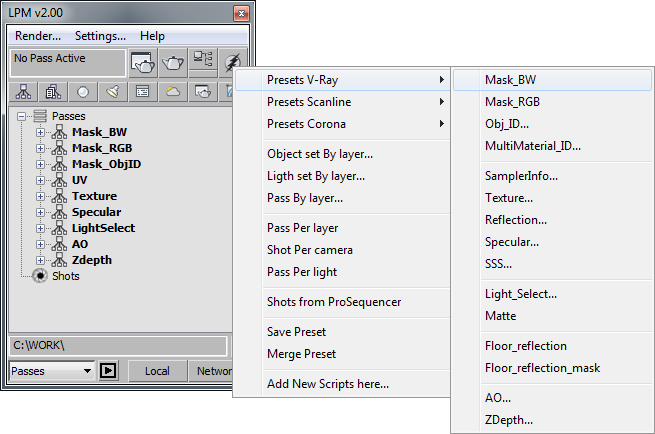Open the Settings... menu

(x=100, y=36)
